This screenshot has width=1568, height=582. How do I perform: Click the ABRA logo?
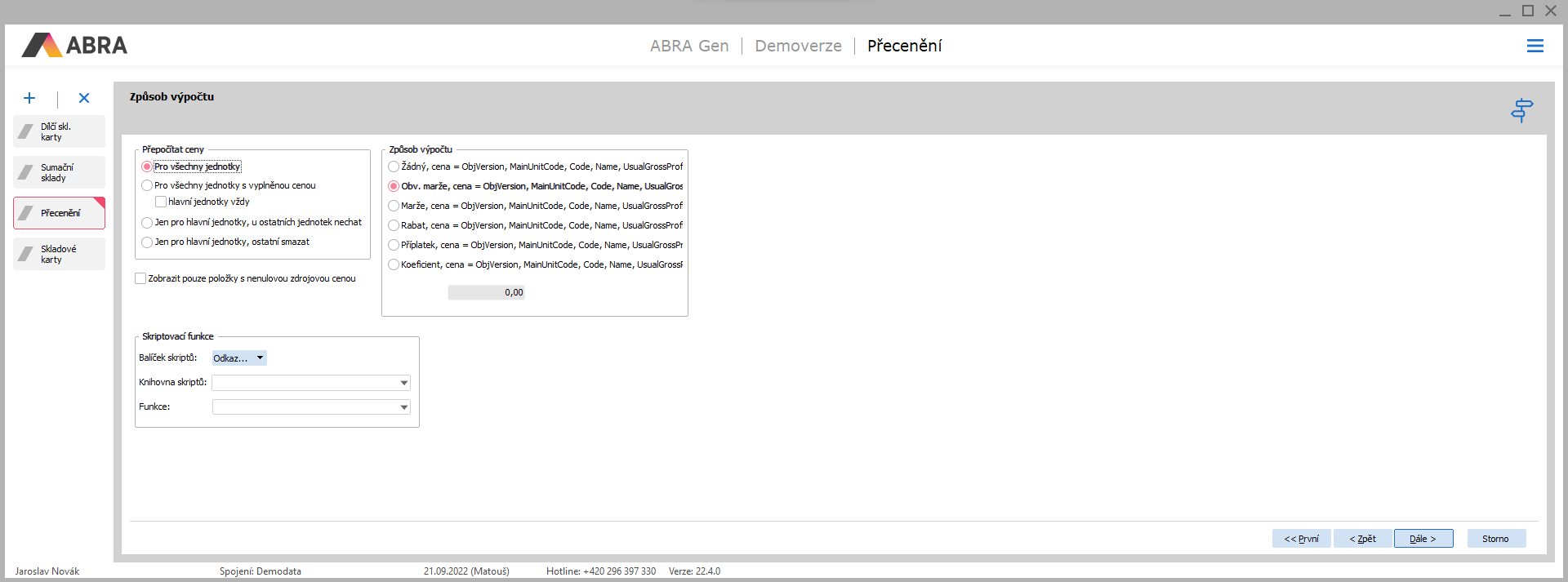pyautogui.click(x=75, y=46)
